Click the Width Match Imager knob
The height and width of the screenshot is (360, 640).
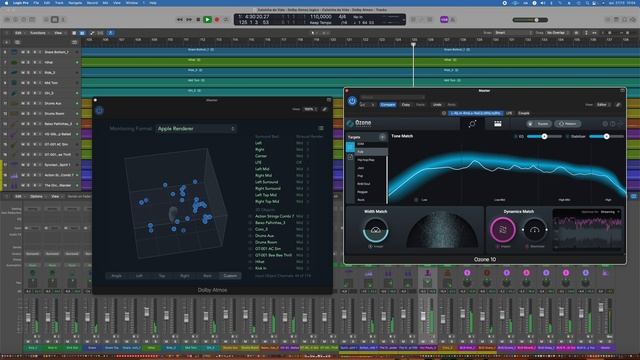[376, 230]
